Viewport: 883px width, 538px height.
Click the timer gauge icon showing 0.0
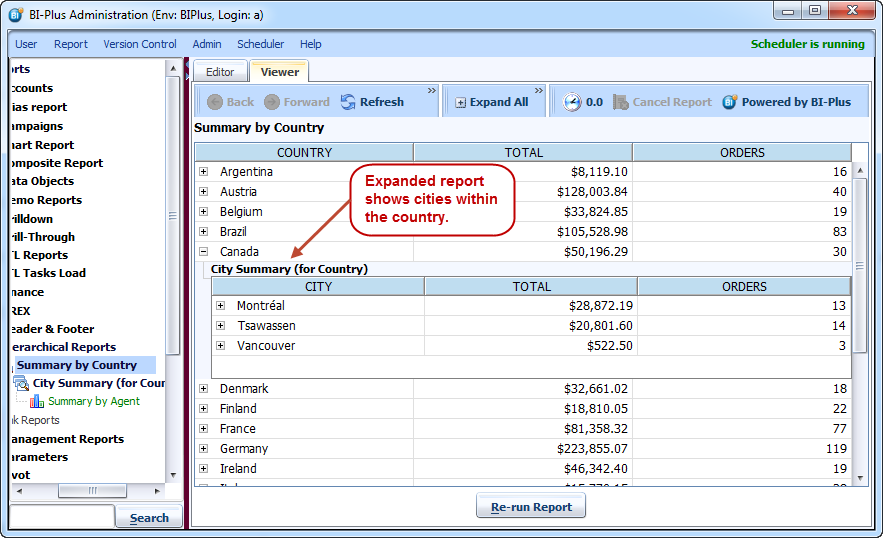tap(571, 102)
